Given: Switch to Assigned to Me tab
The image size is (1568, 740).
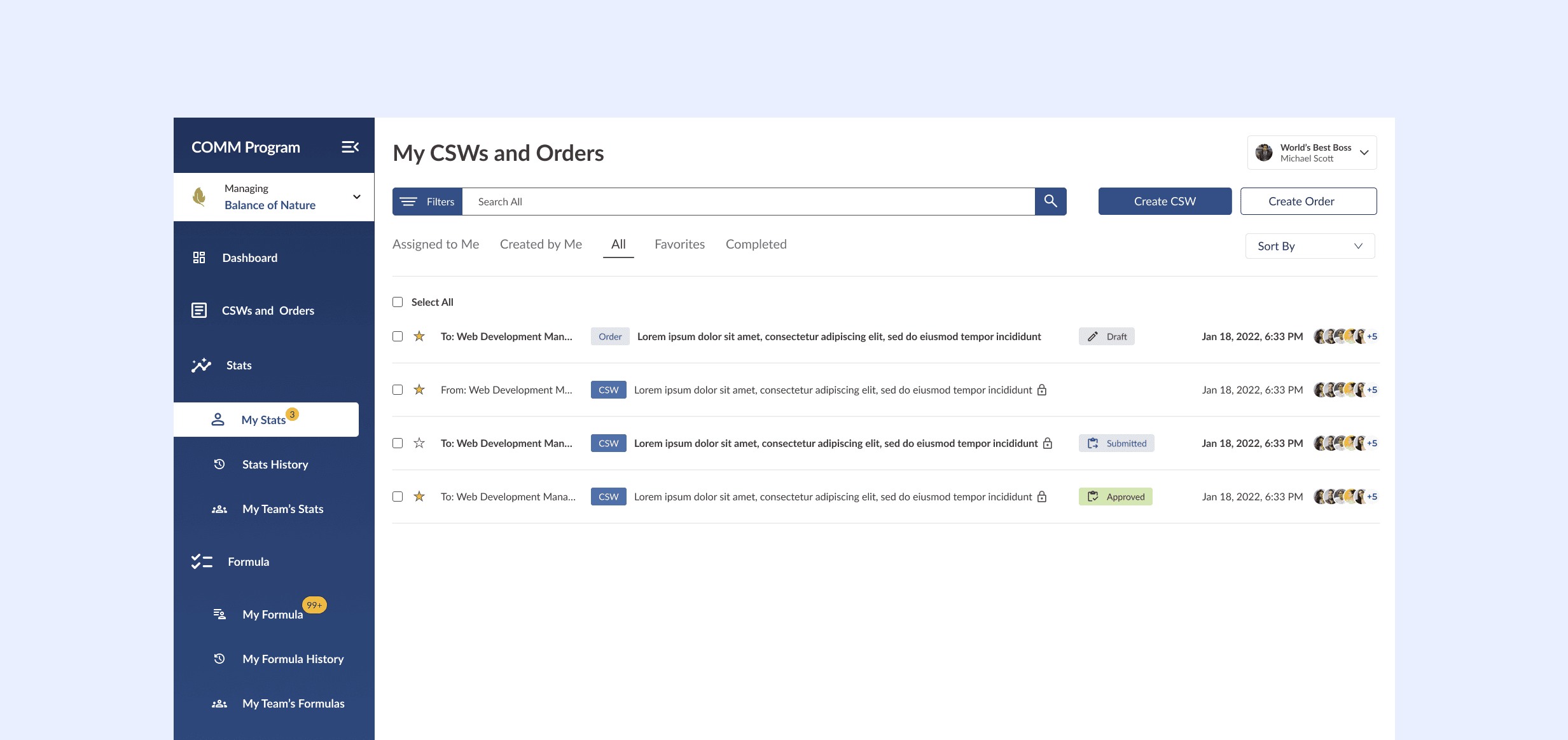Looking at the screenshot, I should point(436,244).
